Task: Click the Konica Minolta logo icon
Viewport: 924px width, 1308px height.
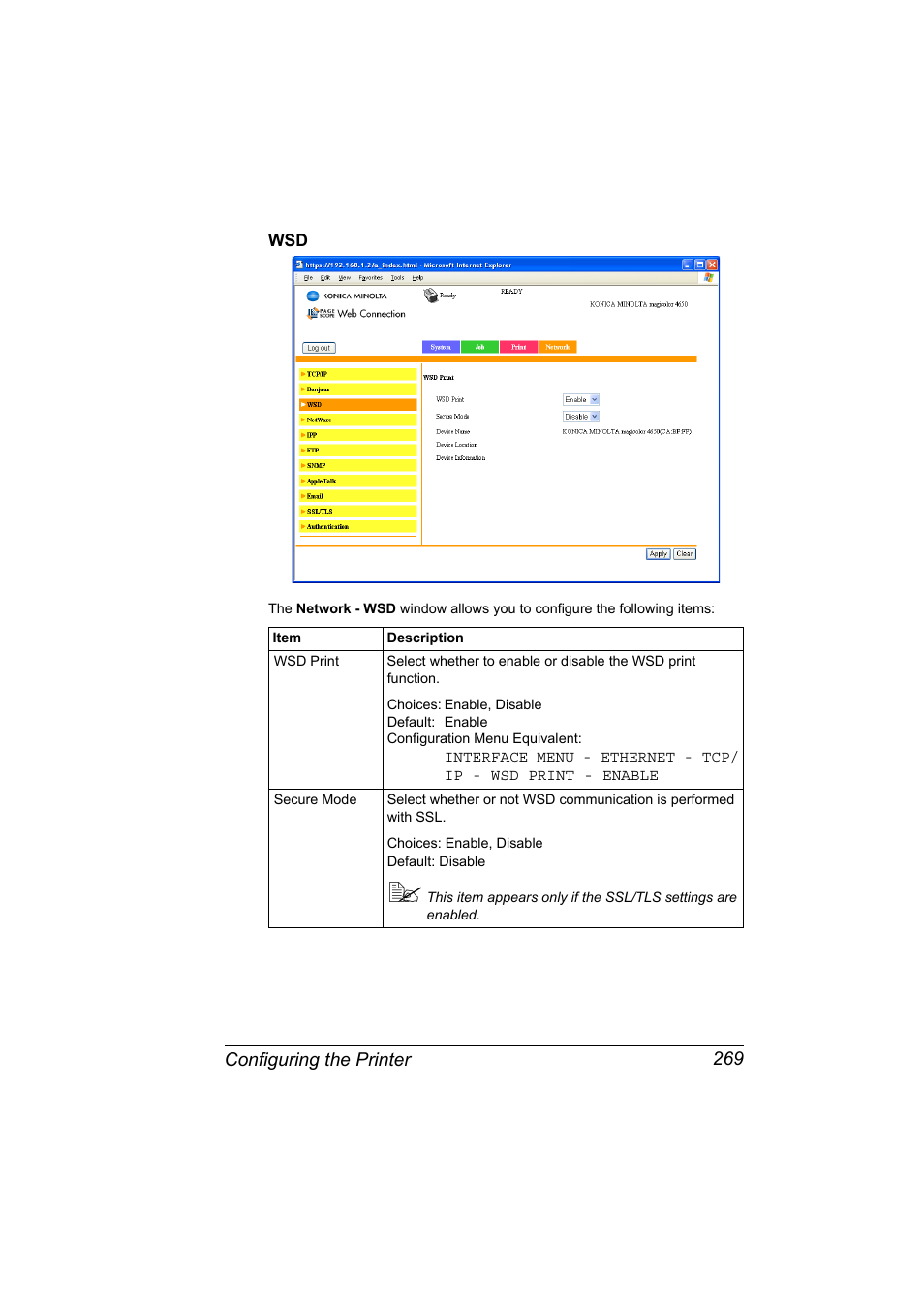Action: click(312, 296)
